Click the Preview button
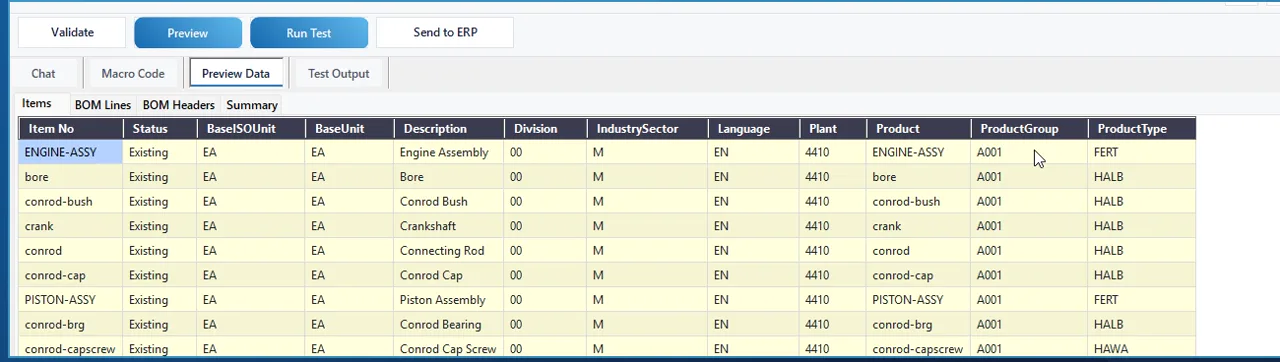This screenshot has height=362, width=1280. (188, 33)
